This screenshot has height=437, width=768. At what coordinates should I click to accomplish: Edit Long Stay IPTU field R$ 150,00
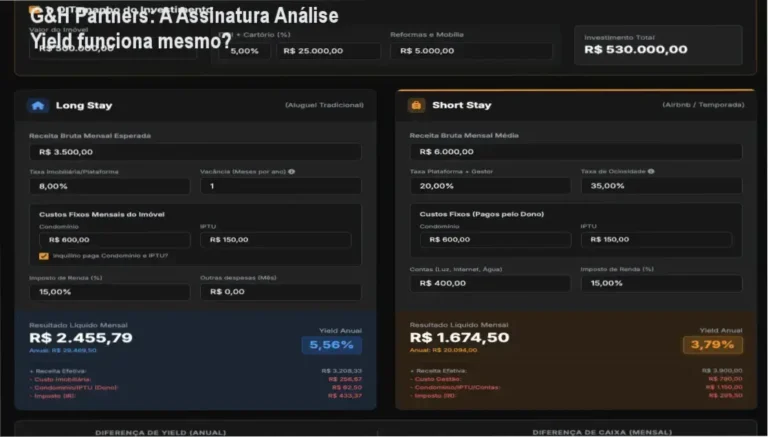click(x=276, y=240)
